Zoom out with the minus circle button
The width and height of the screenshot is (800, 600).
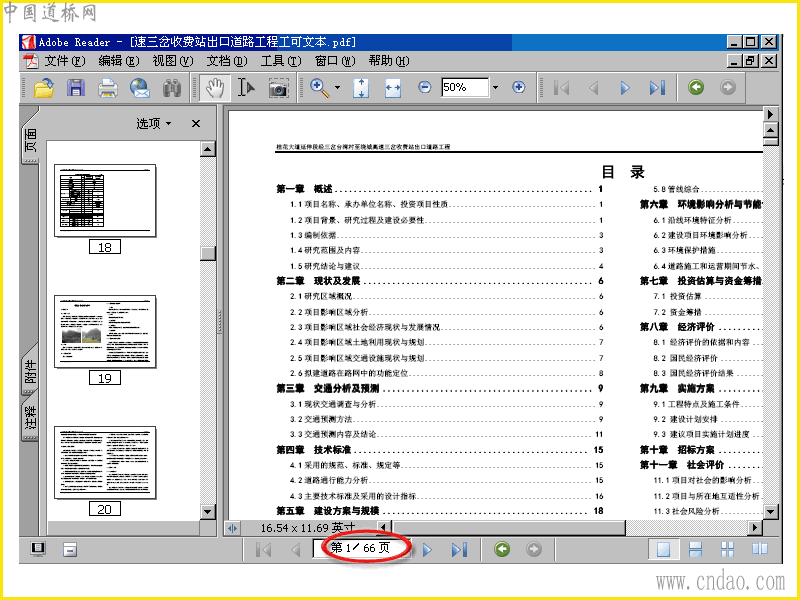click(x=424, y=87)
